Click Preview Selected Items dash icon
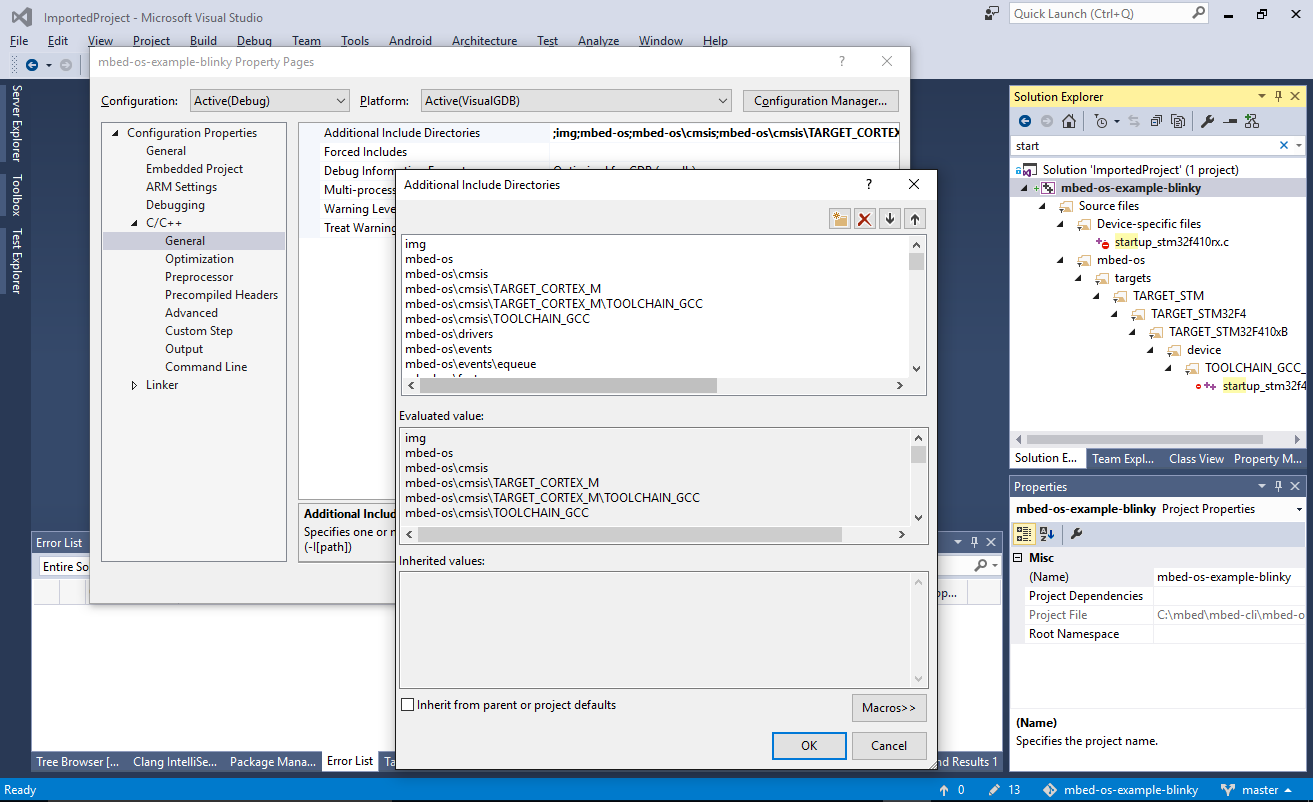1313x802 pixels. 1229,121
